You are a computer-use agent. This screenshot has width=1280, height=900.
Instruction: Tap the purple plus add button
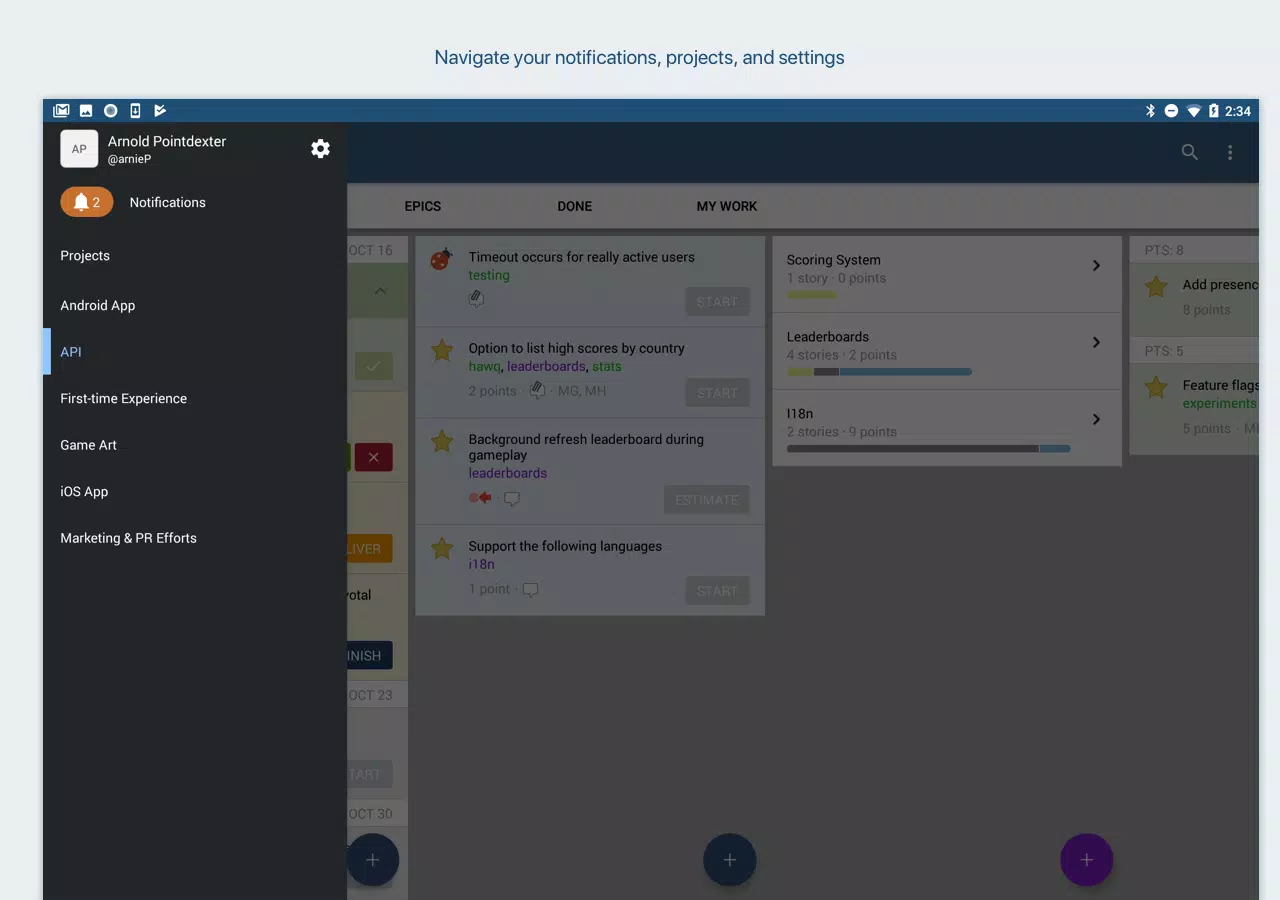coord(1086,860)
